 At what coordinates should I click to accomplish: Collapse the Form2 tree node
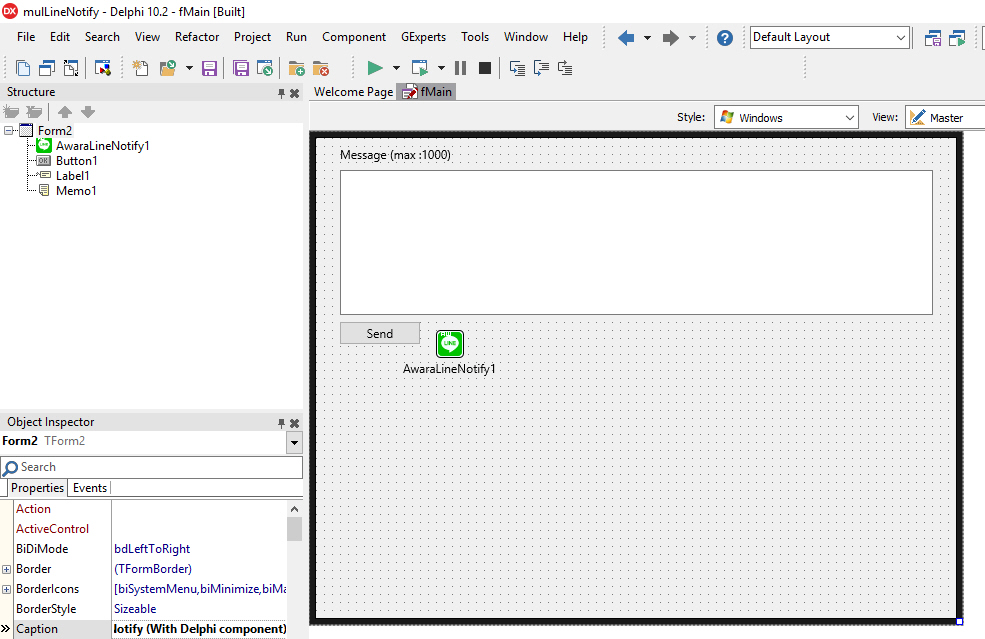click(x=8, y=131)
